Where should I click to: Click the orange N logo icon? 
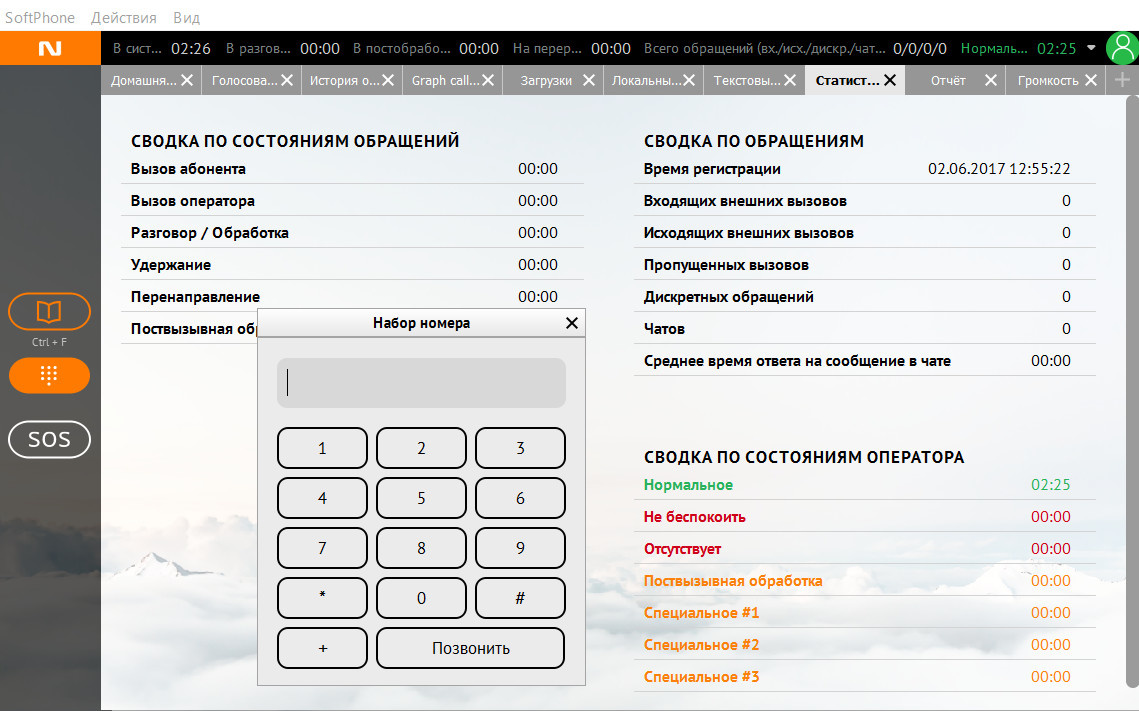pyautogui.click(x=50, y=48)
